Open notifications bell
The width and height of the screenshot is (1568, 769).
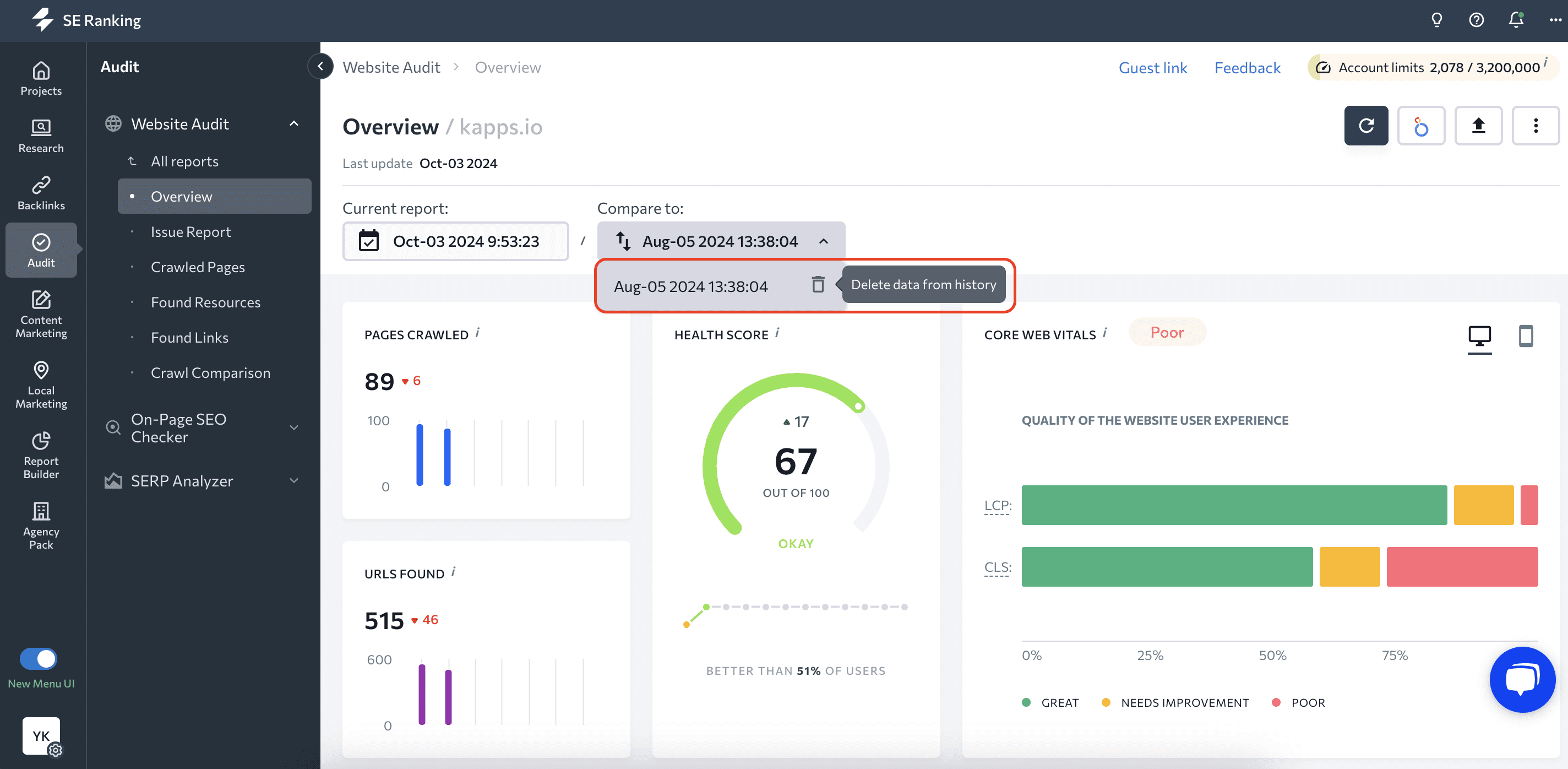click(x=1516, y=21)
